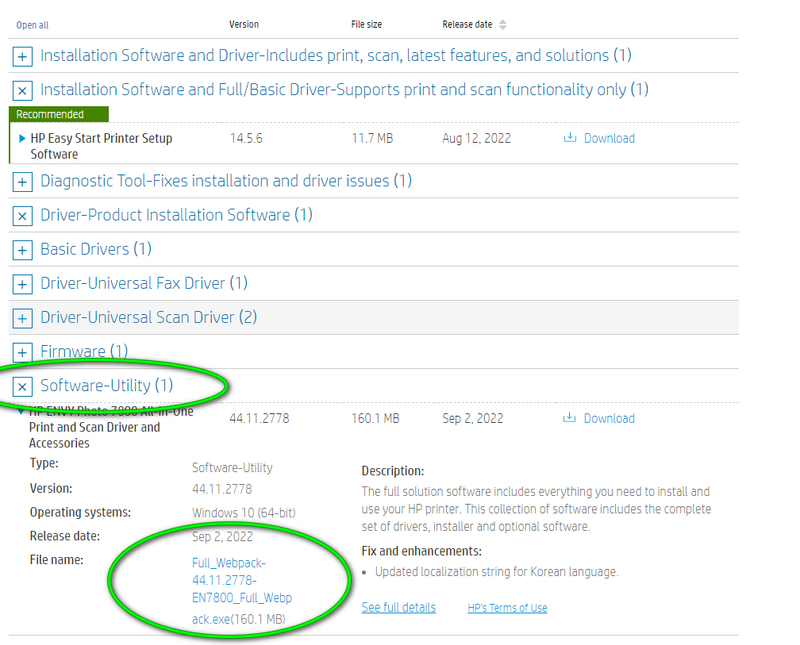The image size is (800, 645).
Task: Click the version 44.11.2778 in the driver row
Action: pyautogui.click(x=259, y=418)
